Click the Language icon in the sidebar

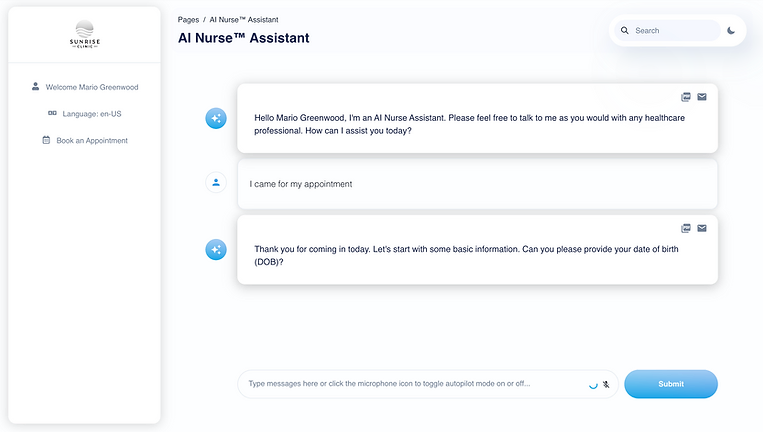click(52, 113)
